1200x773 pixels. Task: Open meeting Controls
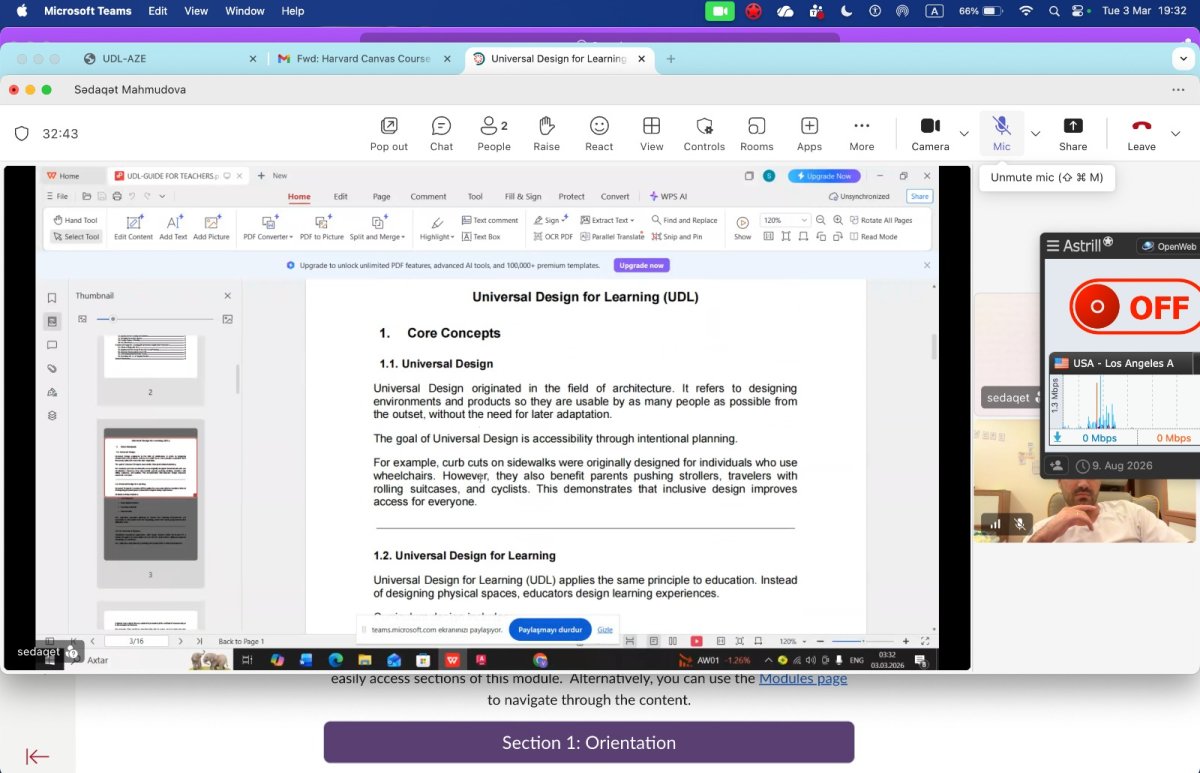(x=704, y=134)
